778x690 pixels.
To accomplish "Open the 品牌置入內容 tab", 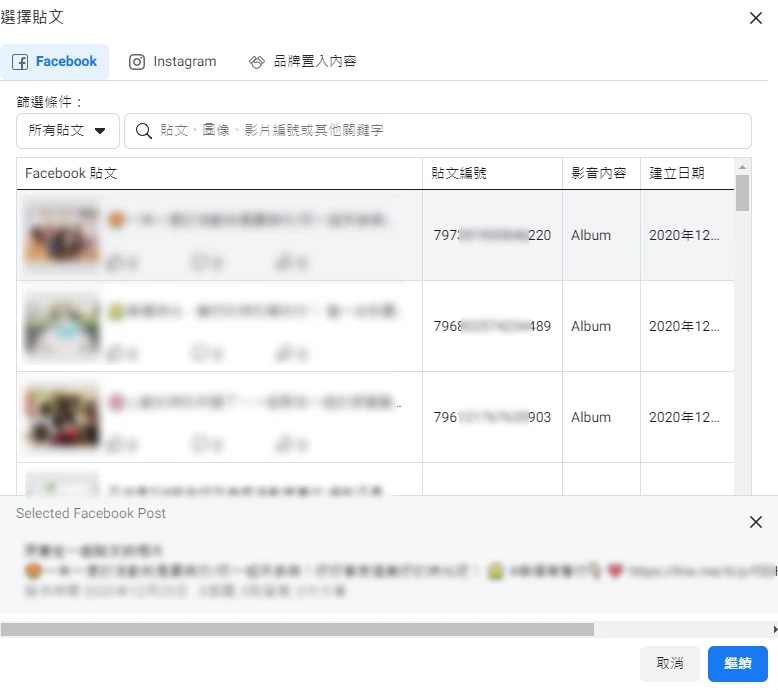I will pos(303,62).
